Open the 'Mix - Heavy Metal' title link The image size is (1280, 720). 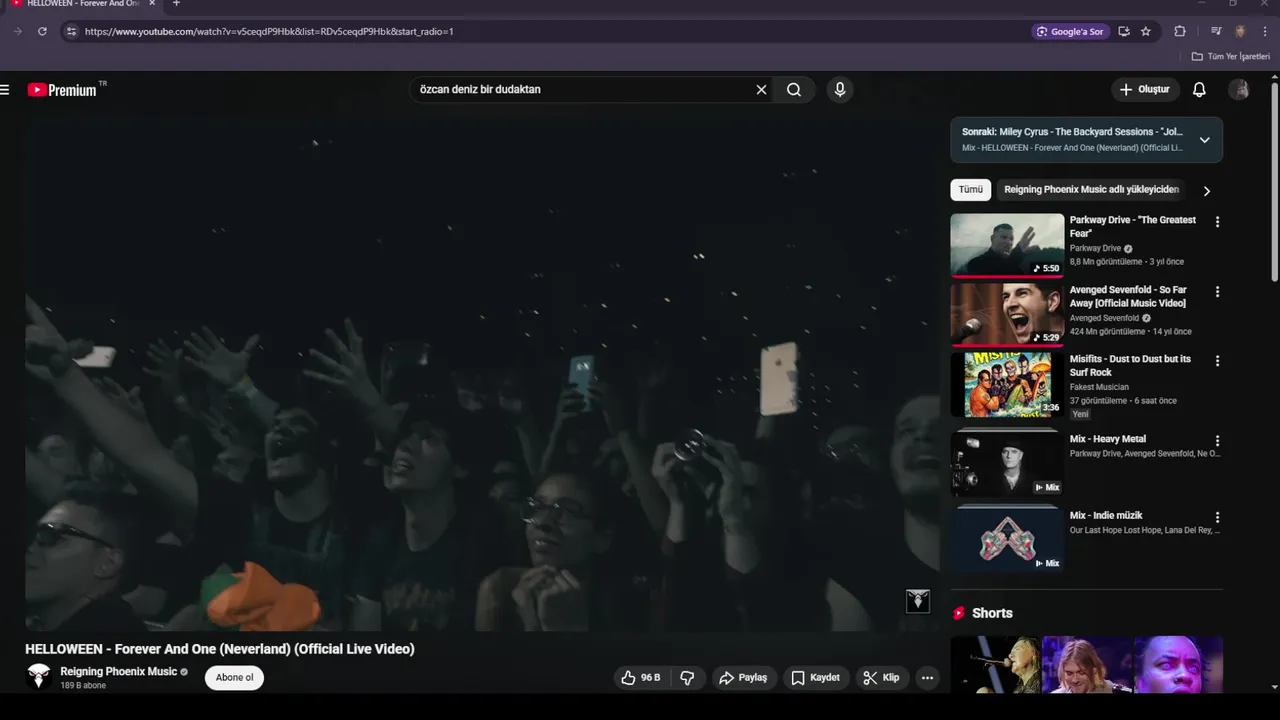(x=1108, y=439)
